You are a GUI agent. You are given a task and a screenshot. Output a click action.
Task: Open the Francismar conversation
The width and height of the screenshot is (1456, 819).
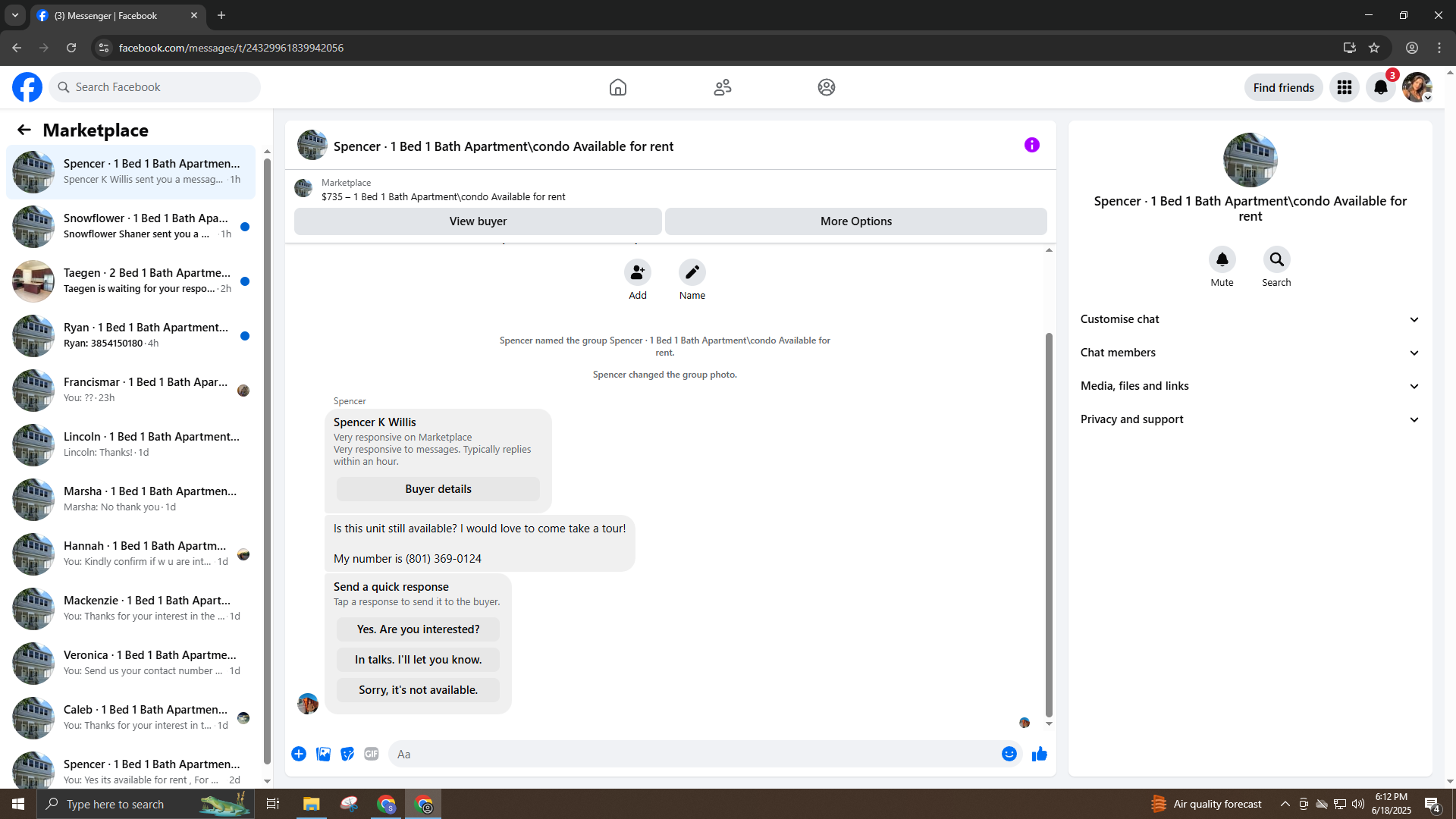(x=130, y=391)
